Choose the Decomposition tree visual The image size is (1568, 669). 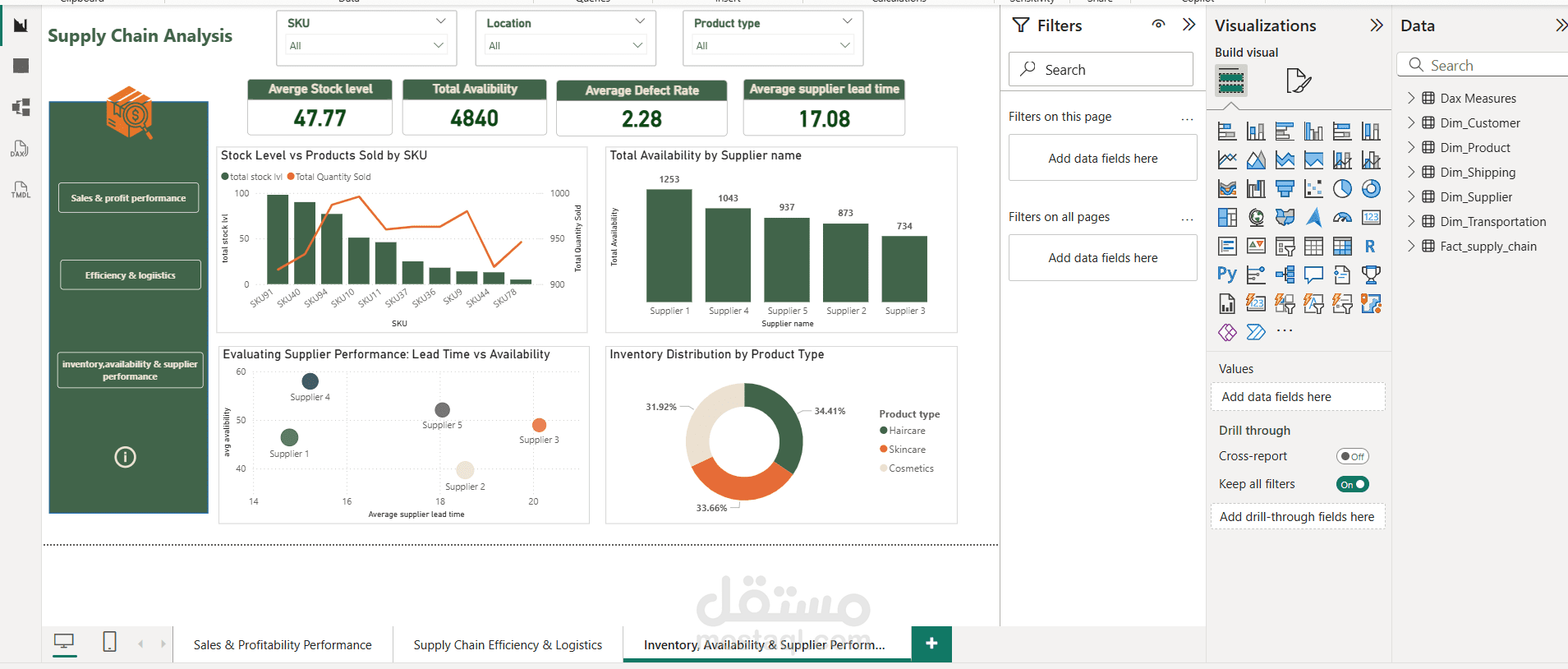(1285, 275)
